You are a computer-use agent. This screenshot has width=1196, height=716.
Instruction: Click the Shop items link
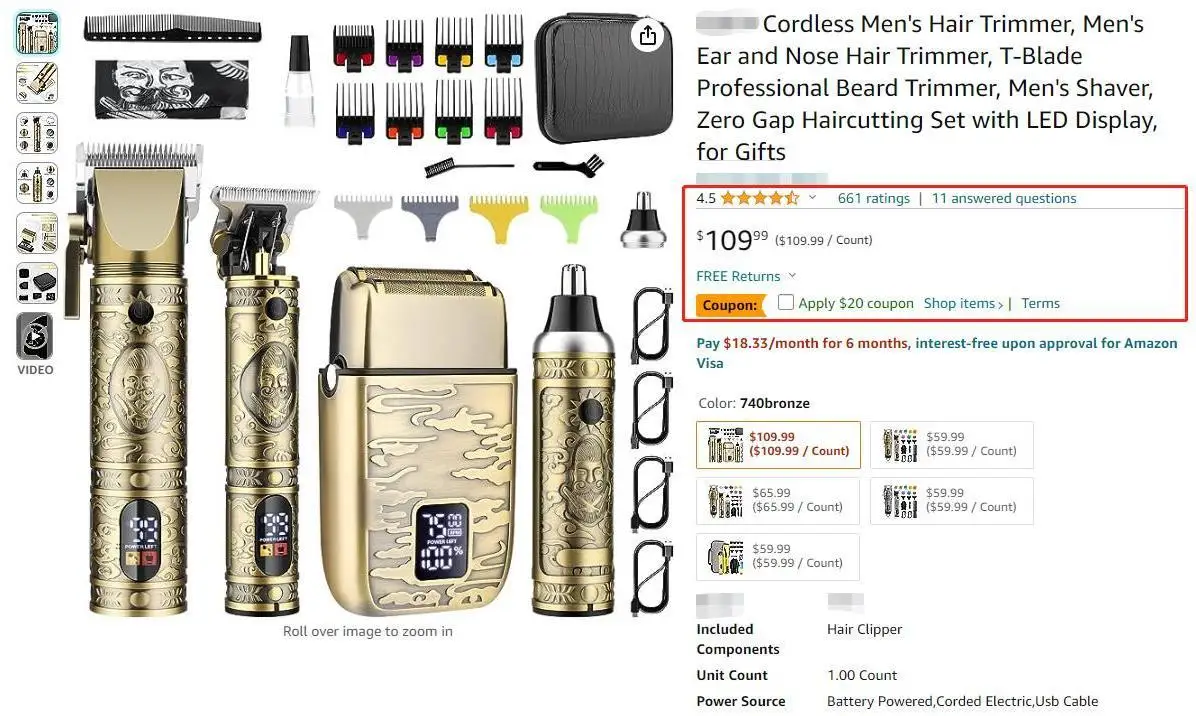963,303
